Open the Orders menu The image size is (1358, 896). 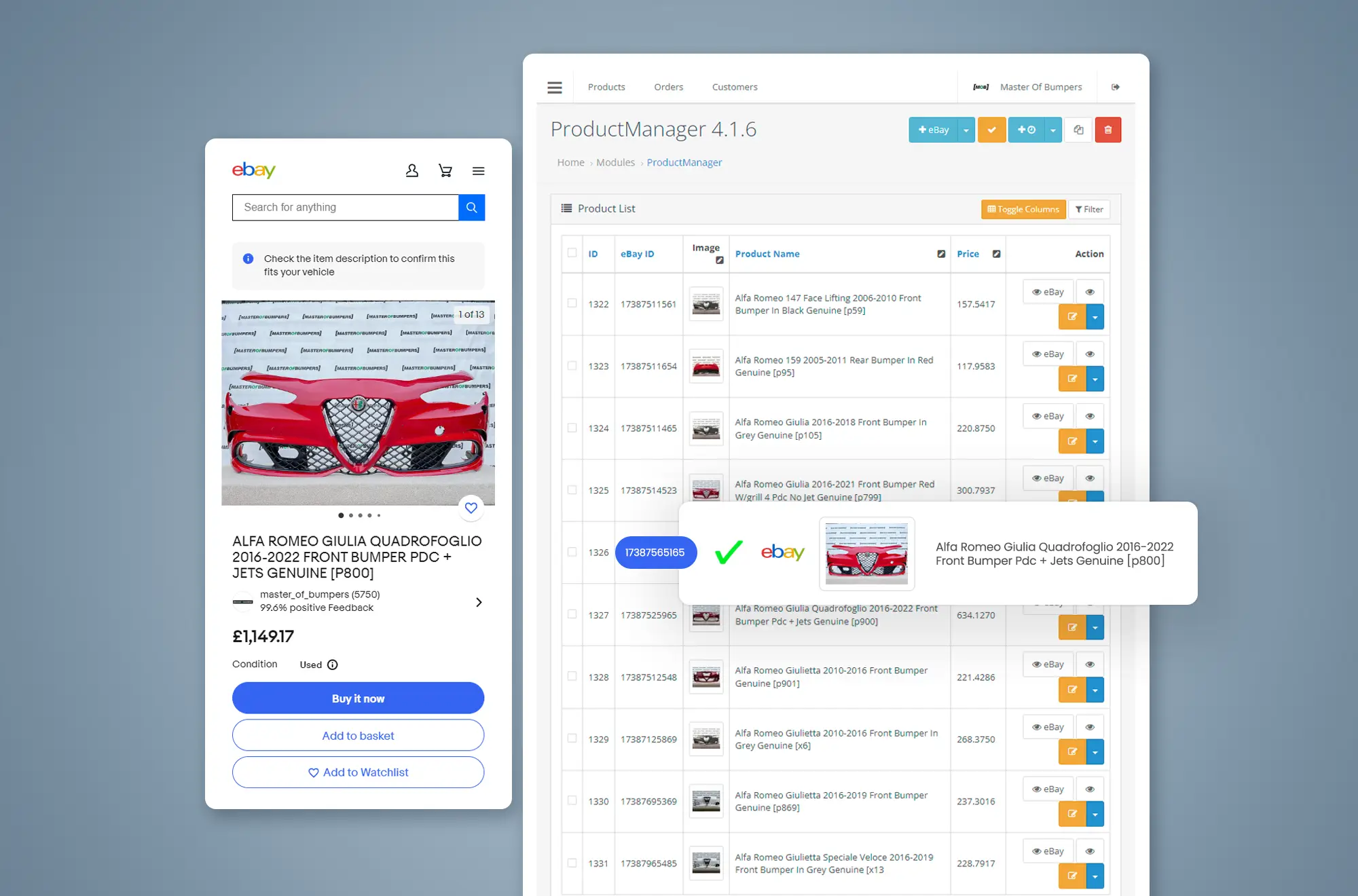point(669,87)
